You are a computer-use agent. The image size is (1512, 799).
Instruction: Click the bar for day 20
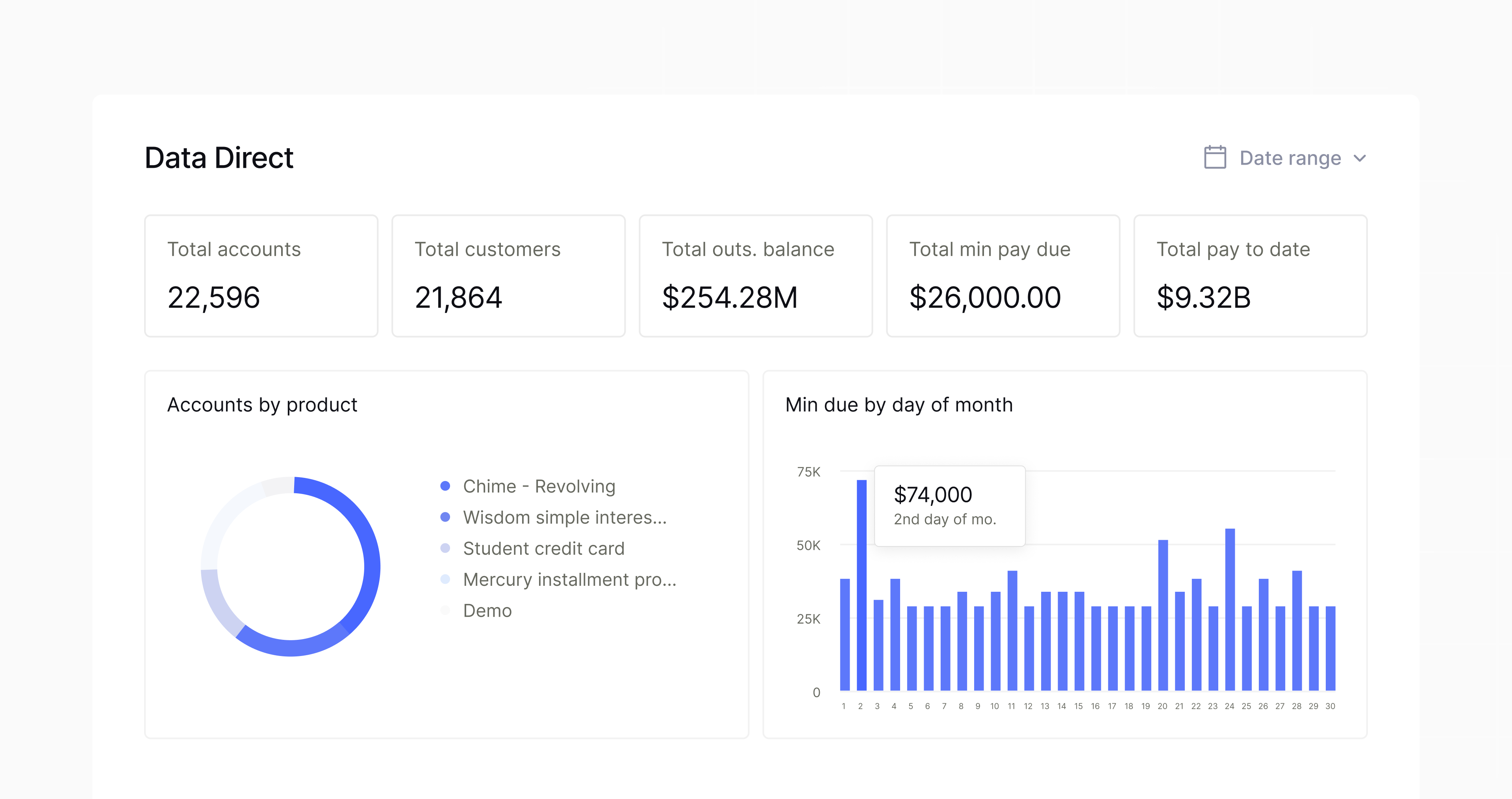[1163, 615]
